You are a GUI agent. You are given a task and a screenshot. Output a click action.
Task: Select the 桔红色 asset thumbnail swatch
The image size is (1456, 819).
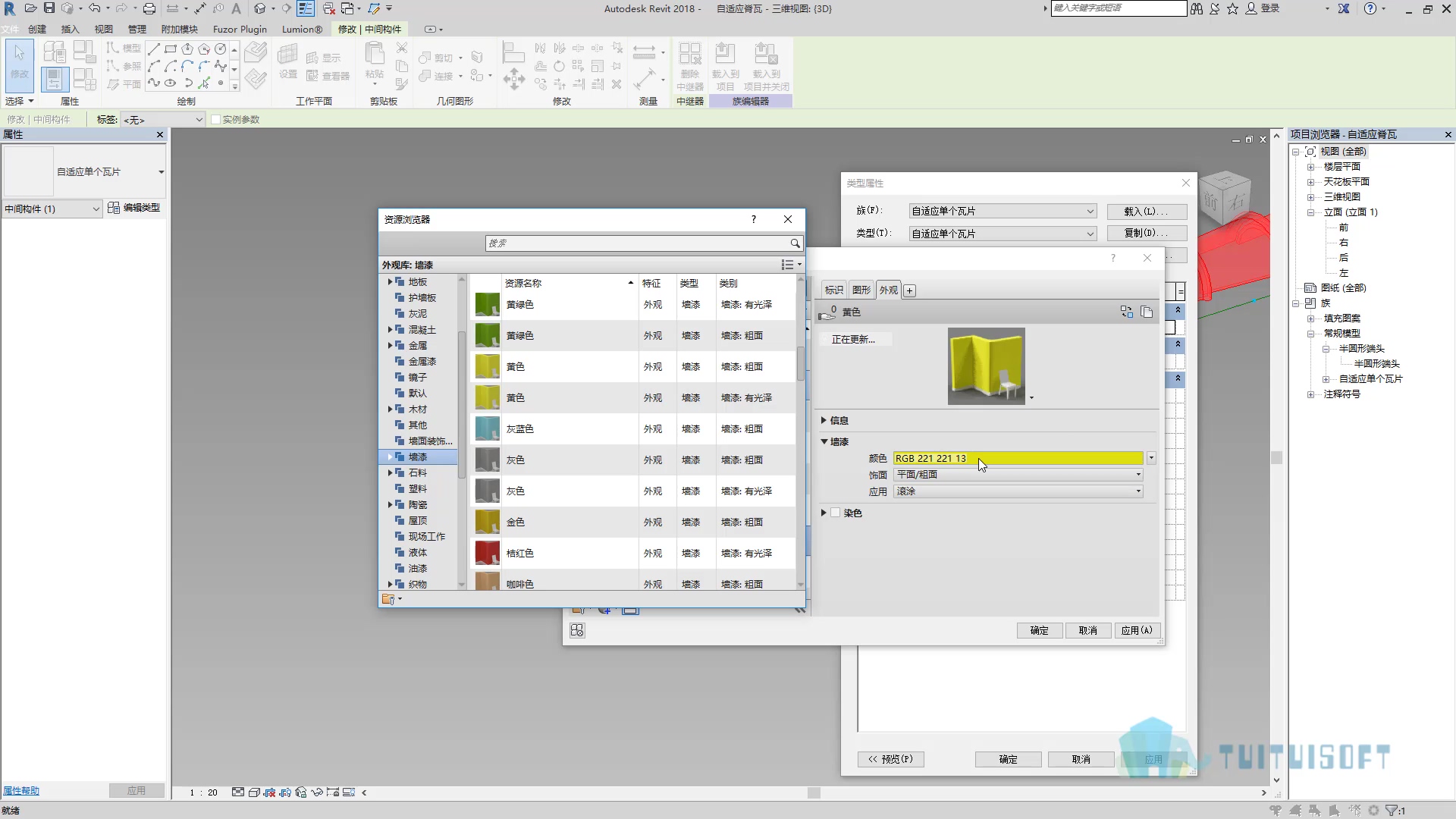pyautogui.click(x=487, y=553)
